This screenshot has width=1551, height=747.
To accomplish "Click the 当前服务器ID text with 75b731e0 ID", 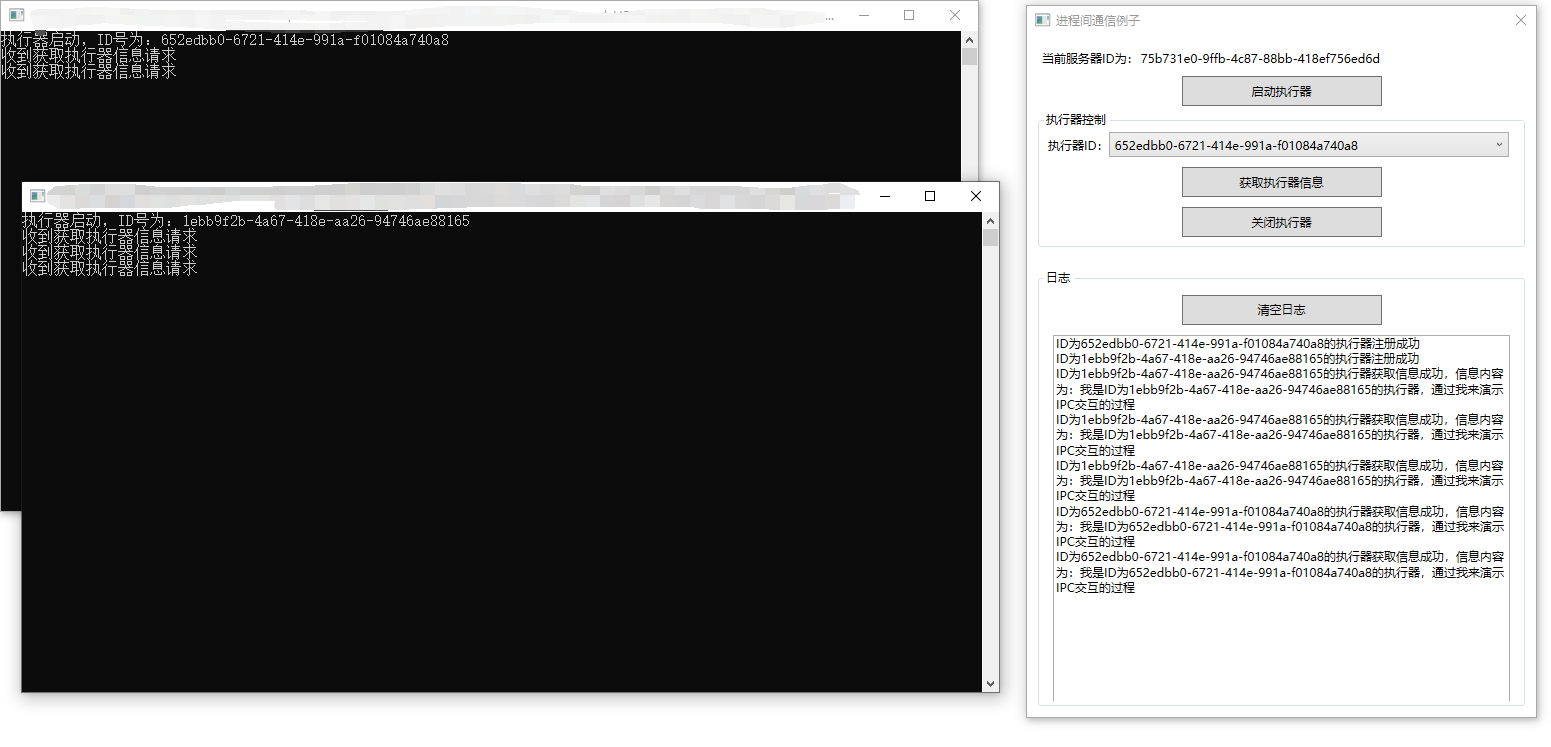I will 1211,58.
